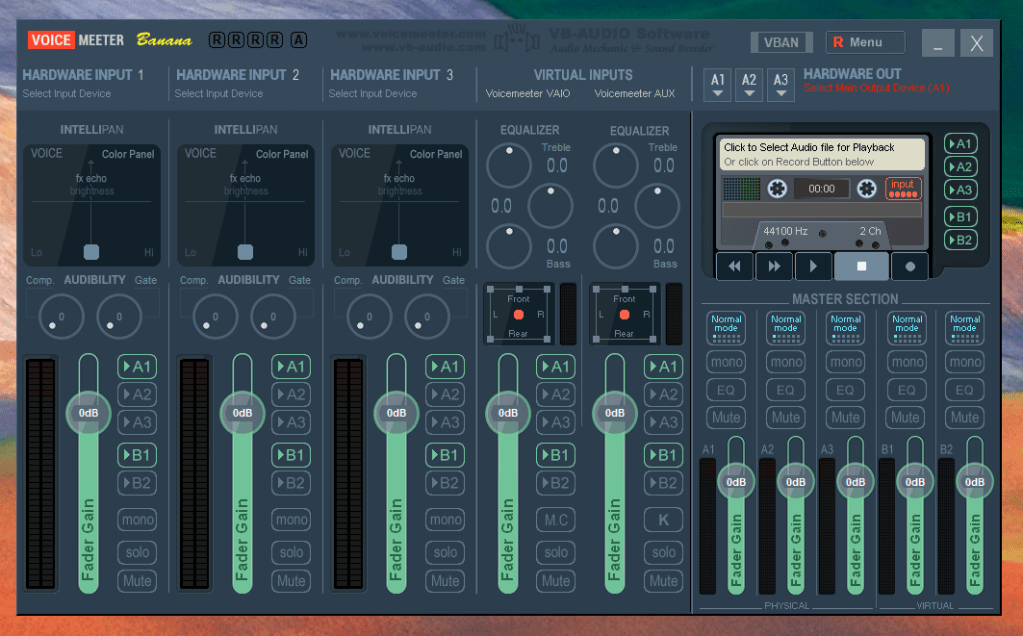Click the EQ button on B2 bus
The width and height of the screenshot is (1023, 636).
[x=965, y=390]
